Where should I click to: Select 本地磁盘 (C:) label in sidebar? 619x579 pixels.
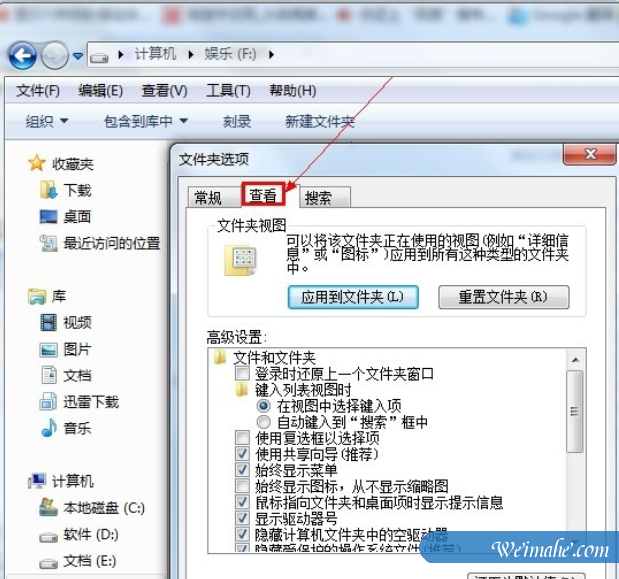[104, 508]
